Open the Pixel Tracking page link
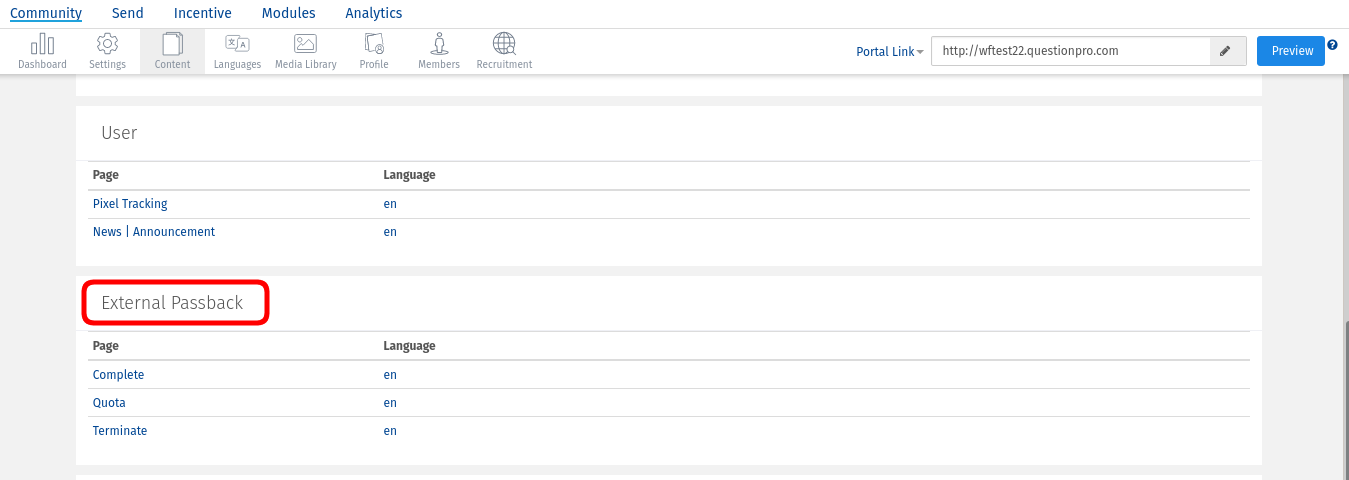The width and height of the screenshot is (1349, 480). click(130, 204)
